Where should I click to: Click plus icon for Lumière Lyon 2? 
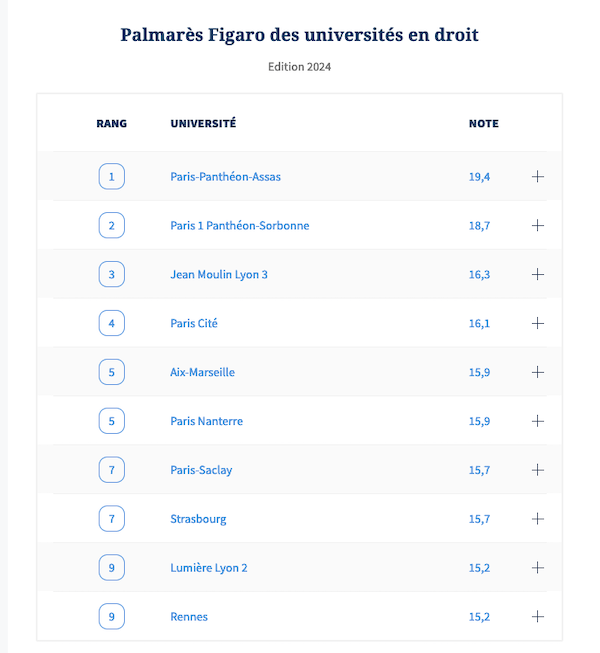538,568
